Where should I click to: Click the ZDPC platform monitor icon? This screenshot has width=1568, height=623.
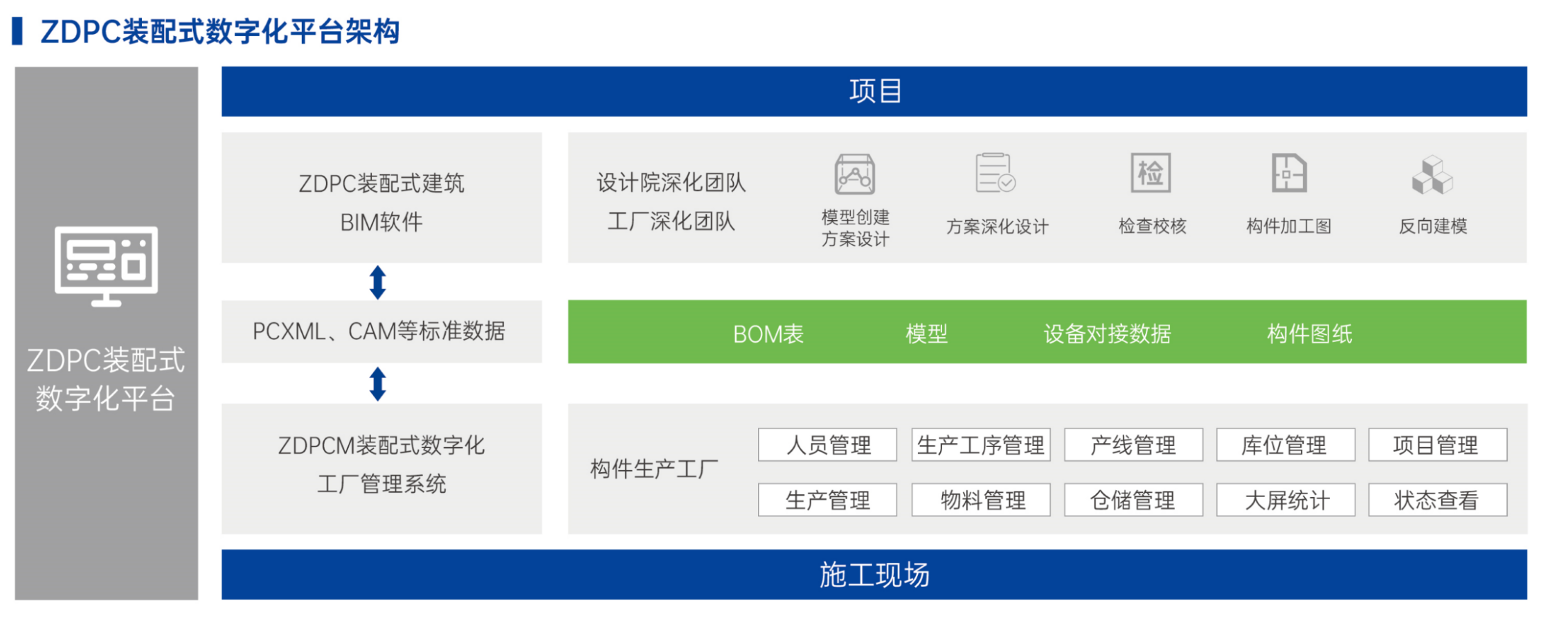pos(107,266)
